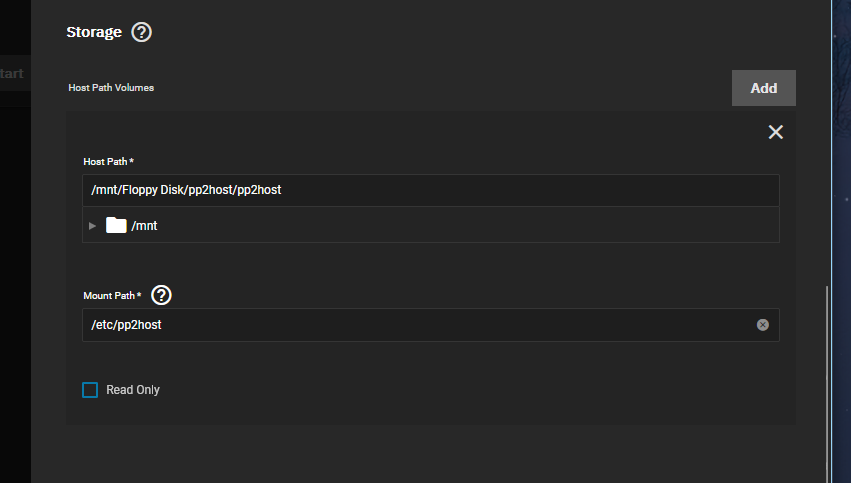Viewport: 851px width, 483px height.
Task: Enable the Read Only checkbox
Action: point(90,390)
